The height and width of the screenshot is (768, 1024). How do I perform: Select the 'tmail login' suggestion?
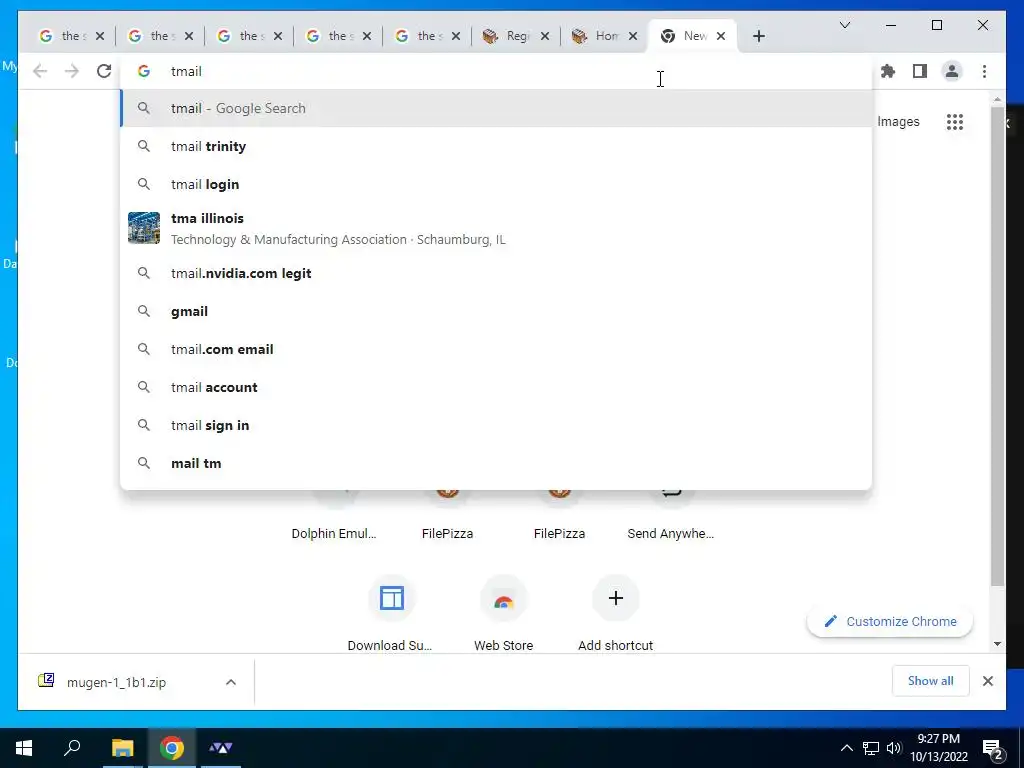(x=496, y=184)
